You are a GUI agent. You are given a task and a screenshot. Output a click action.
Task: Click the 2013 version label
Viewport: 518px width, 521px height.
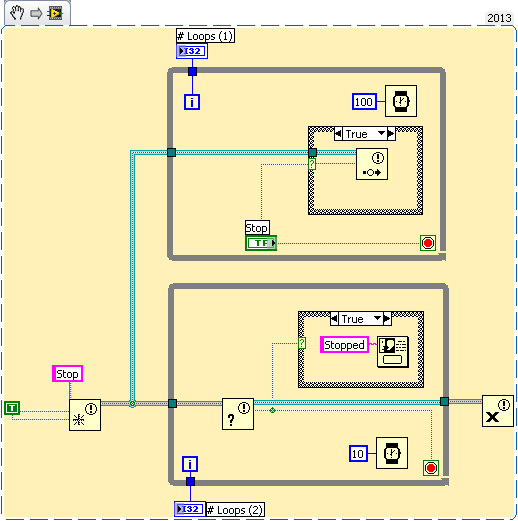tap(499, 18)
